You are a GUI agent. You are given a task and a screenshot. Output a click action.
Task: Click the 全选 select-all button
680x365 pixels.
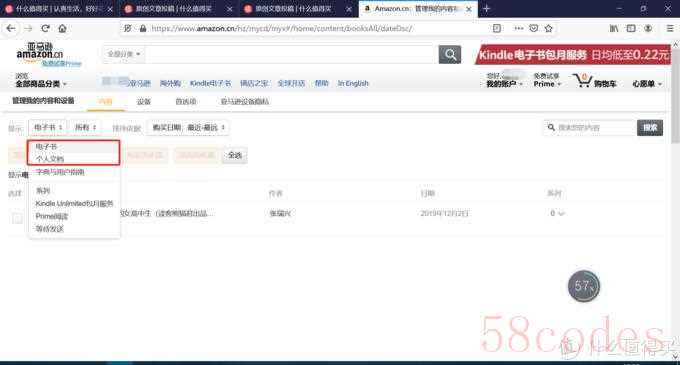[235, 155]
